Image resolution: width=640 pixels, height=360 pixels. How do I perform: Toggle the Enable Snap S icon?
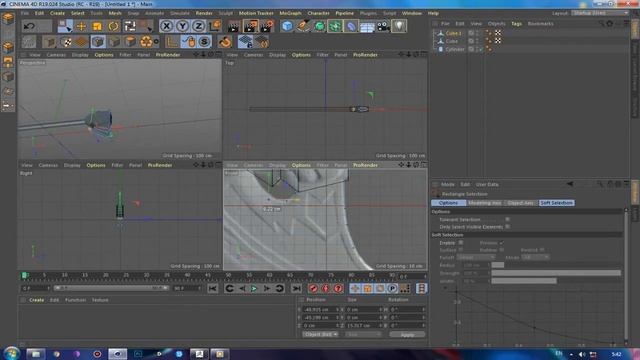204,42
